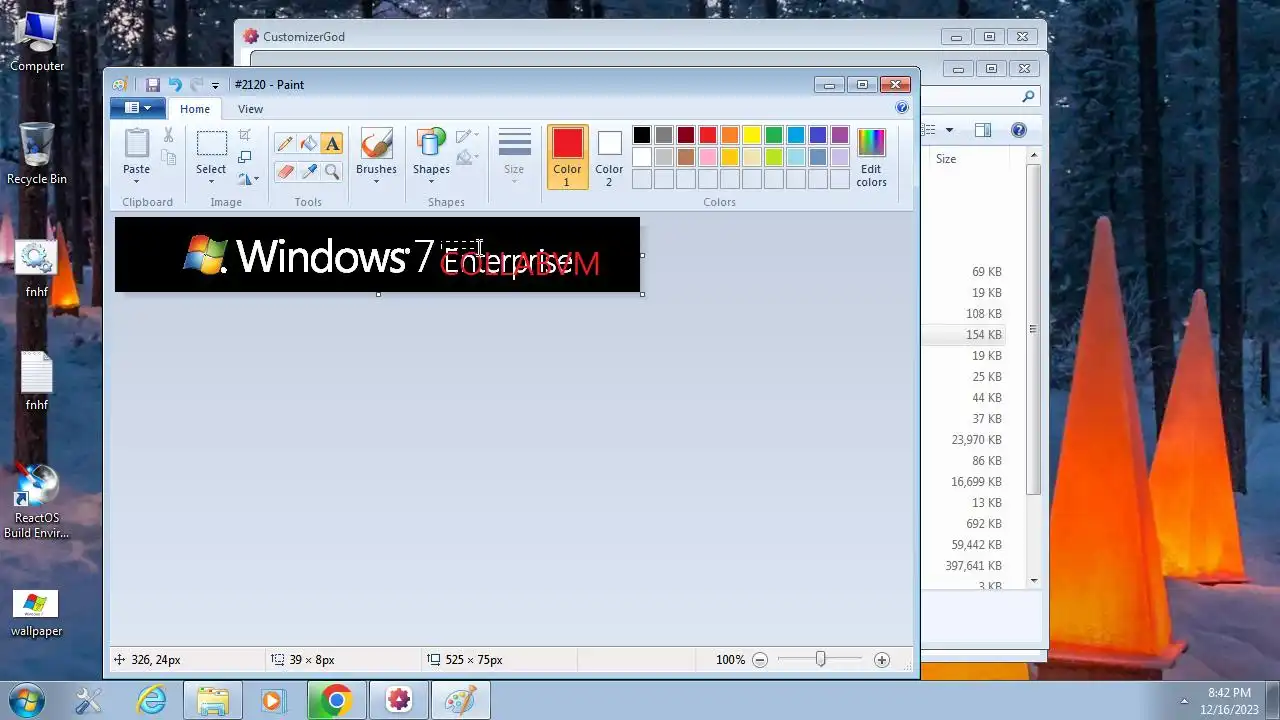Click the Crop icon in Image group
1280x720 pixels.
click(x=245, y=135)
